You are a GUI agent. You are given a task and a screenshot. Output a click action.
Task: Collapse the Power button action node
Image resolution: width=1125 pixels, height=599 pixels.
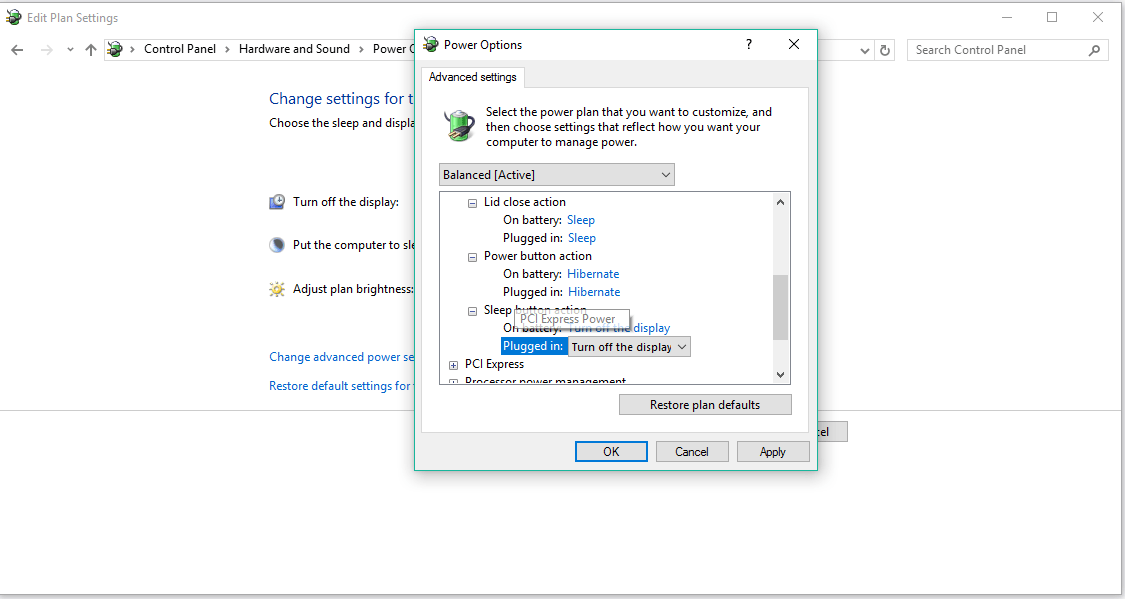[x=472, y=257]
